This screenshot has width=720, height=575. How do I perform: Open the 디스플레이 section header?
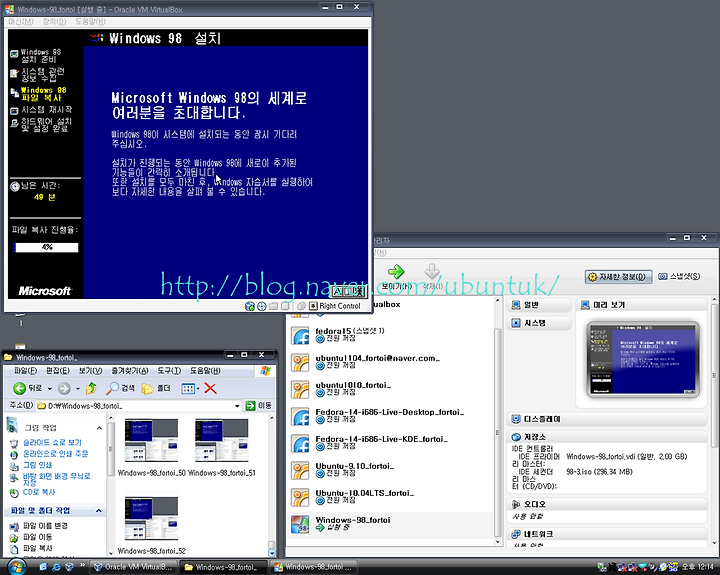pos(607,419)
